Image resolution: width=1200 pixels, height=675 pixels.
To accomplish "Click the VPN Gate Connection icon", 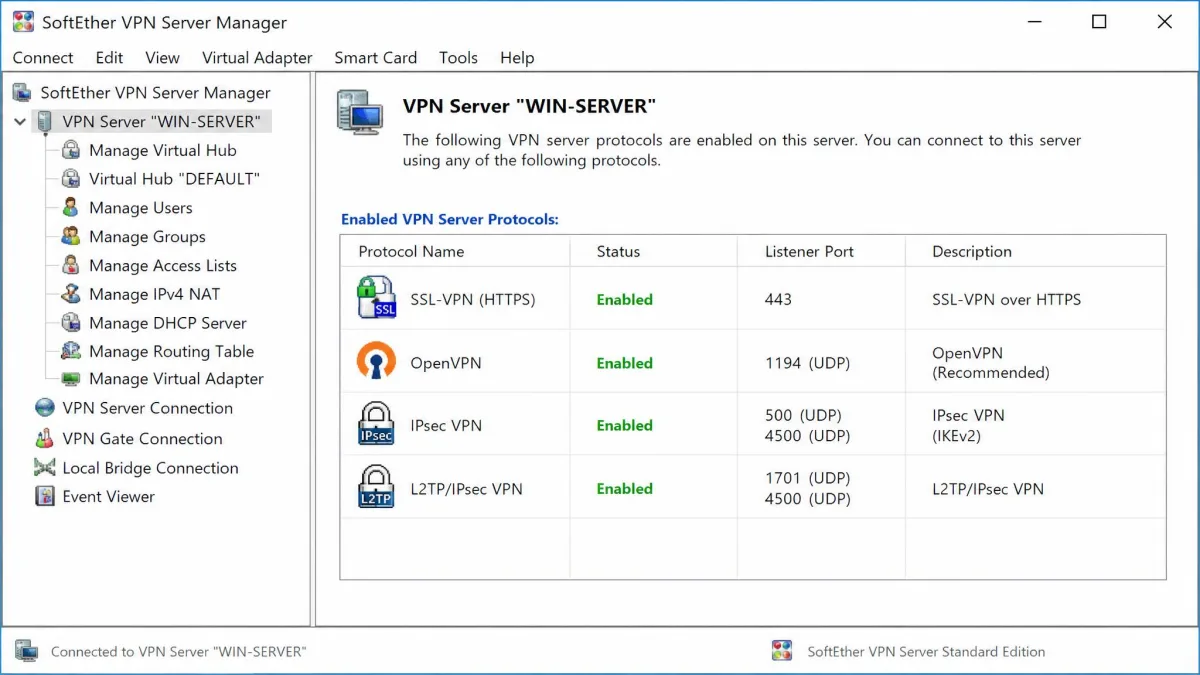I will coord(44,438).
